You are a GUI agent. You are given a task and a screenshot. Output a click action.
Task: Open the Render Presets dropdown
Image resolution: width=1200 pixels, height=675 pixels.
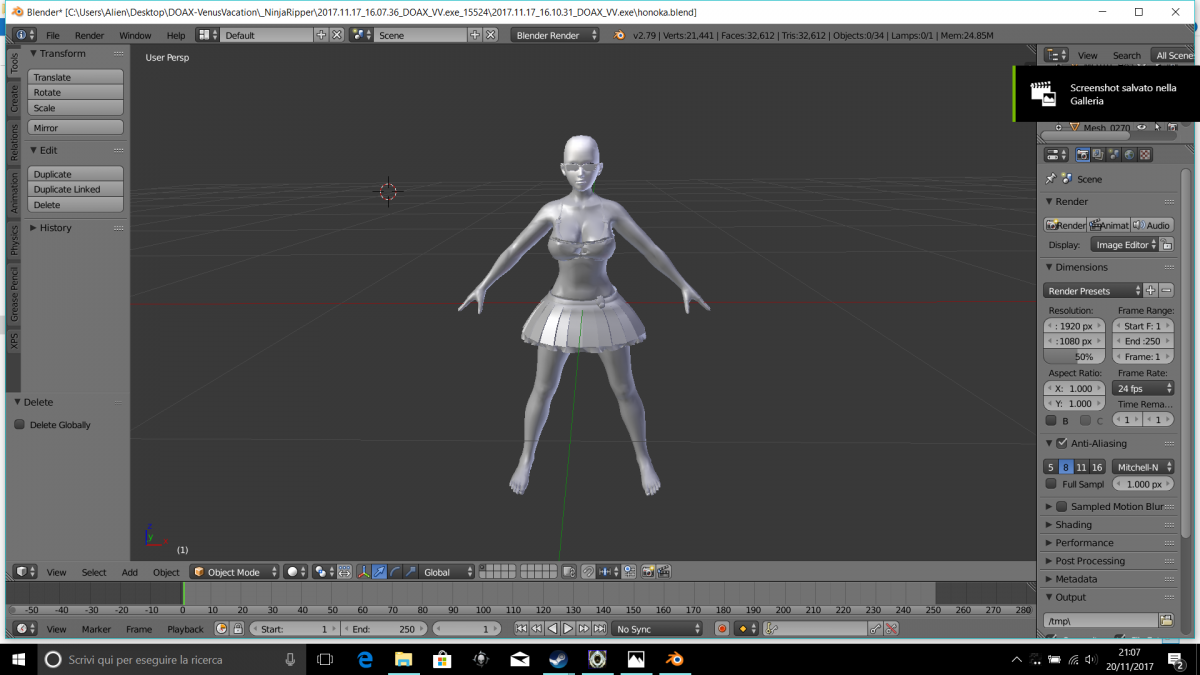(1093, 291)
